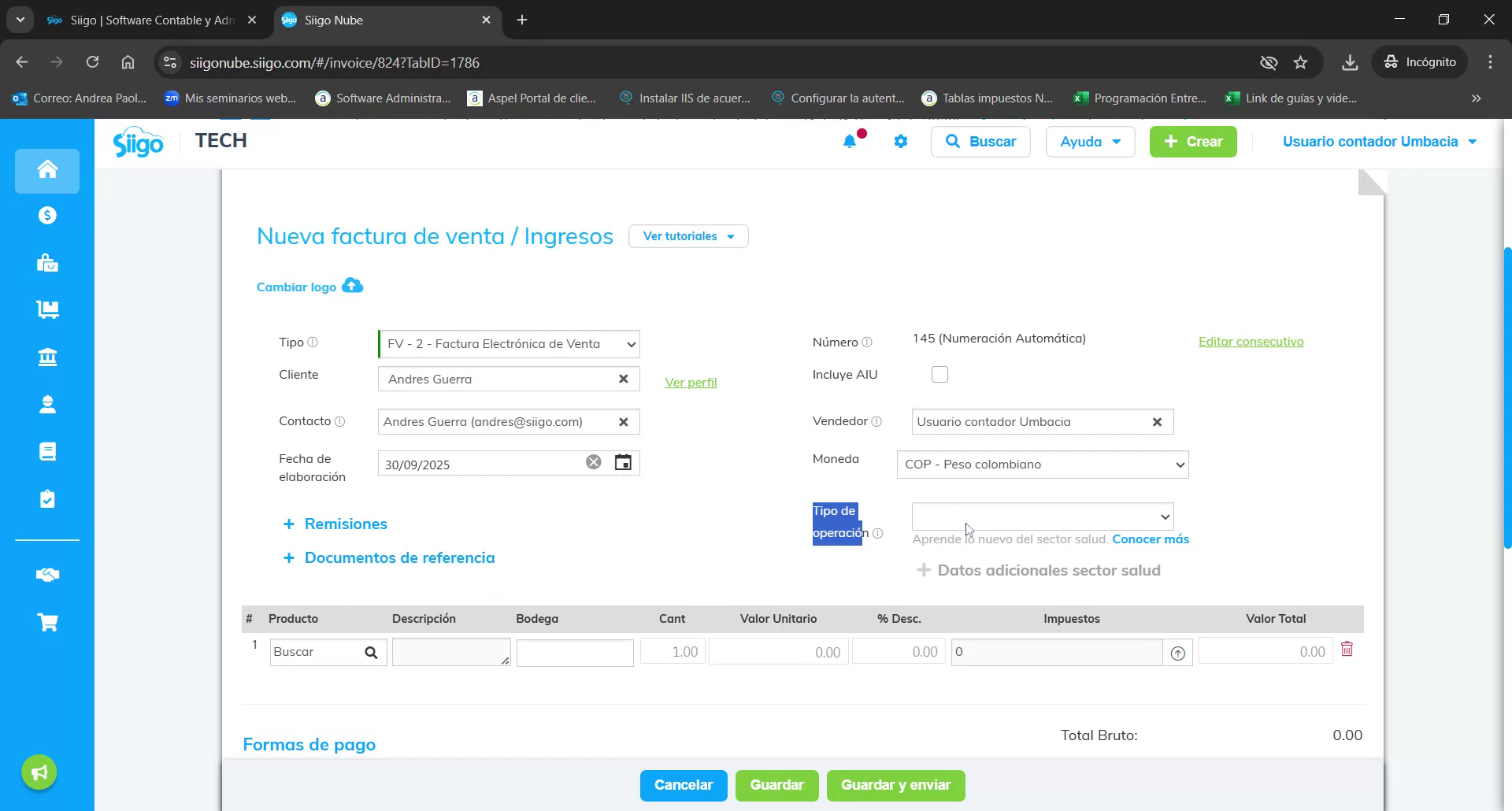The height and width of the screenshot is (811, 1512).
Task: Open the Home section in sidebar
Action: (46, 170)
